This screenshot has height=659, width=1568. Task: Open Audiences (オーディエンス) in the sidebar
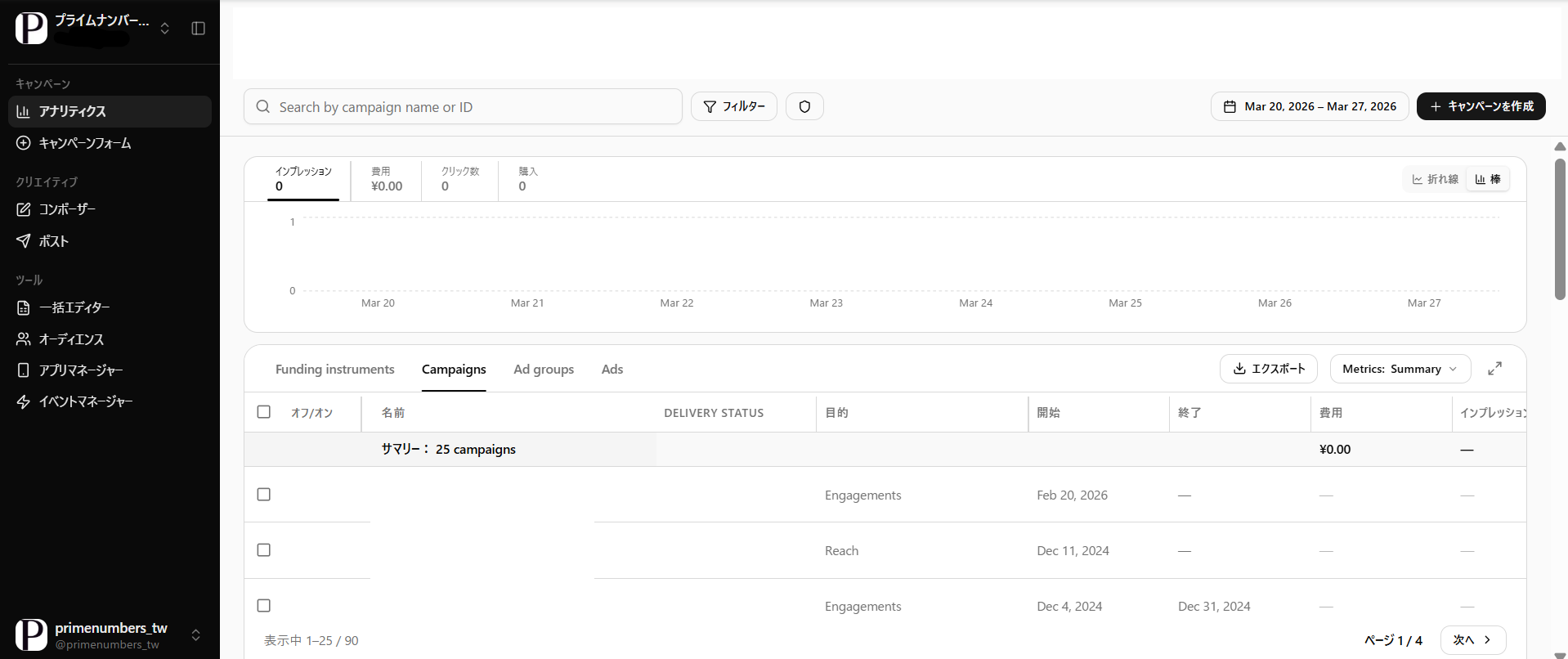[x=71, y=339]
